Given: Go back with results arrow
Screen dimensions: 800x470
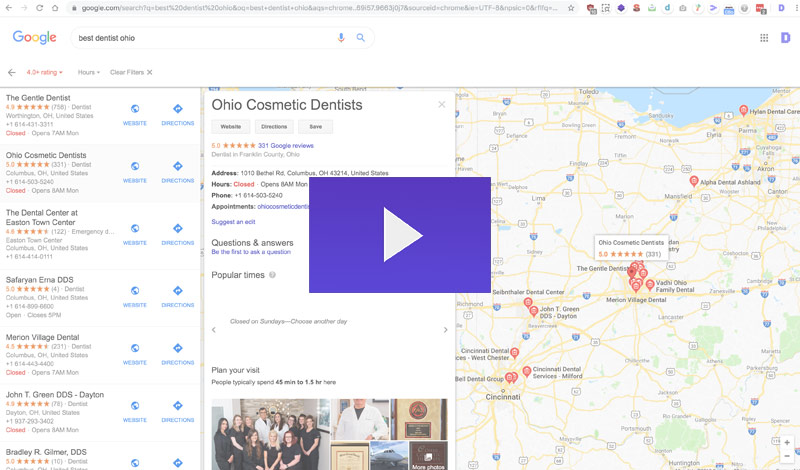Looking at the screenshot, I should (11, 72).
